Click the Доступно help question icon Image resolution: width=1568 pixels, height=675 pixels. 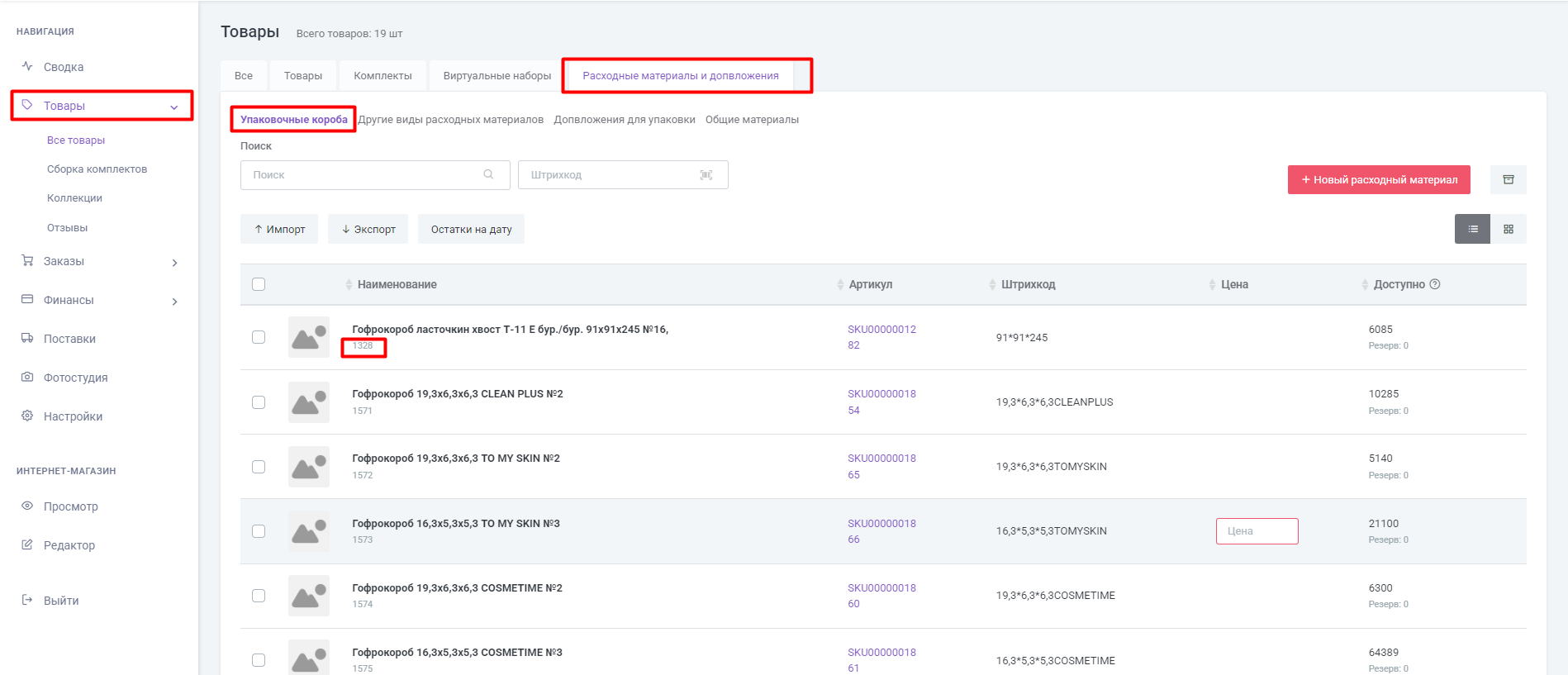[1435, 284]
